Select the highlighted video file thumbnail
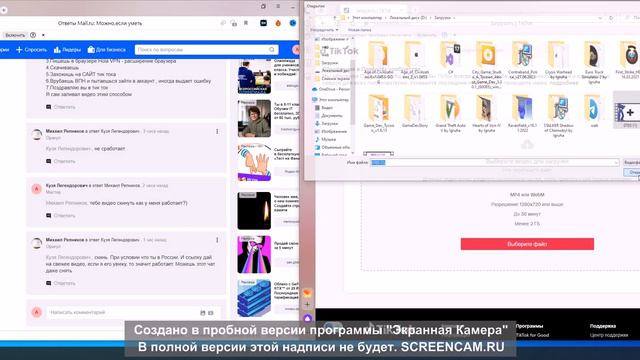 point(627,110)
